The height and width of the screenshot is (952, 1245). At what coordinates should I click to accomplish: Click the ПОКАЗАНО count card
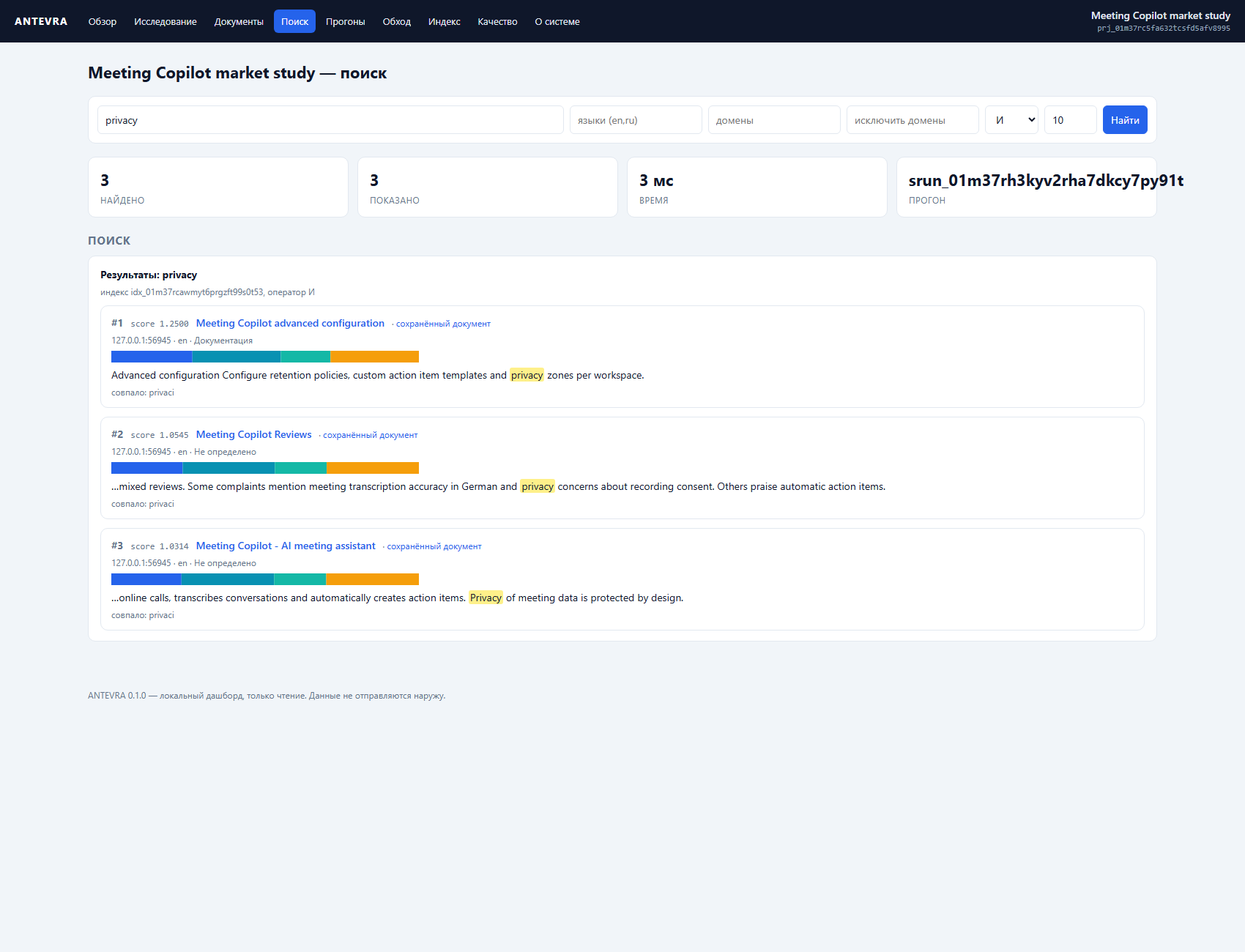pyautogui.click(x=488, y=187)
